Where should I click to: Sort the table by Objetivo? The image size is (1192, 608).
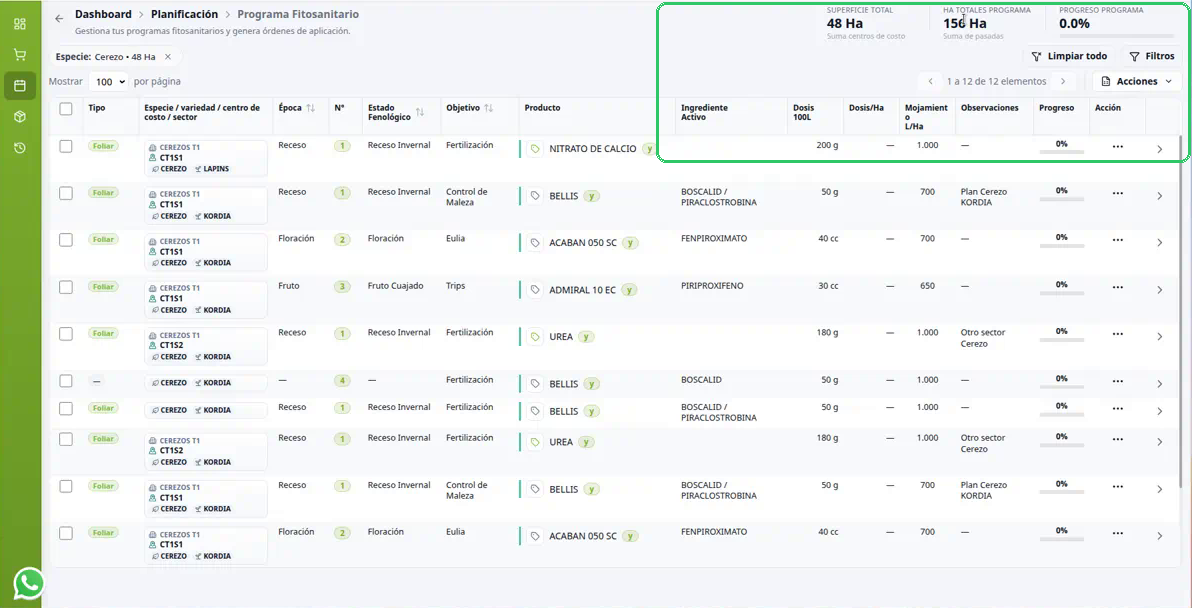[489, 109]
